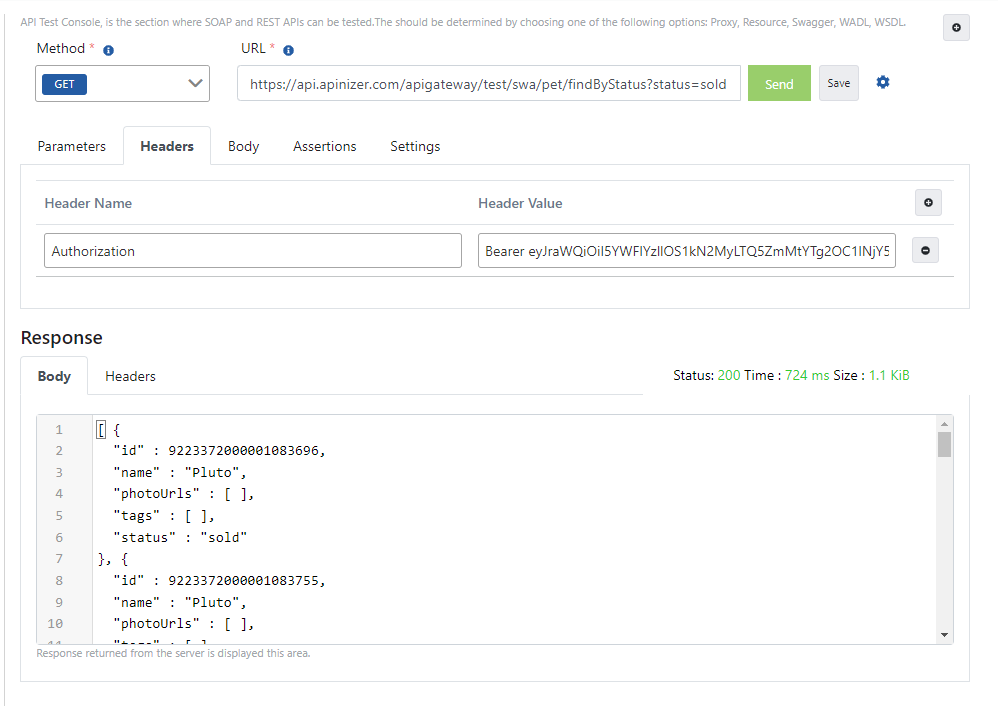This screenshot has height=706, width=998.
Task: Go to the Assertions tab
Action: coord(324,146)
